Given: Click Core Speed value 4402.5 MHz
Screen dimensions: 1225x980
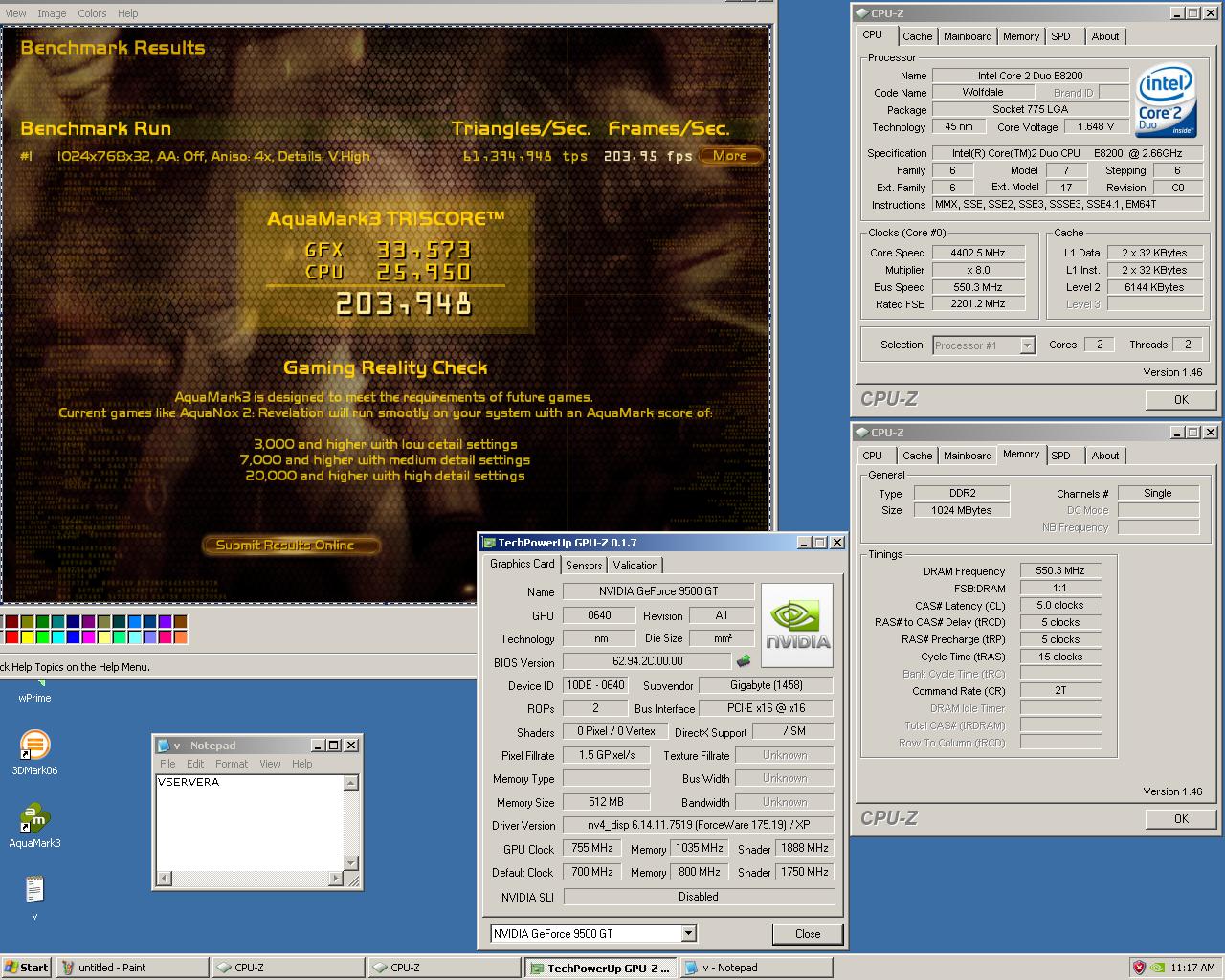Looking at the screenshot, I should pyautogui.click(x=977, y=253).
